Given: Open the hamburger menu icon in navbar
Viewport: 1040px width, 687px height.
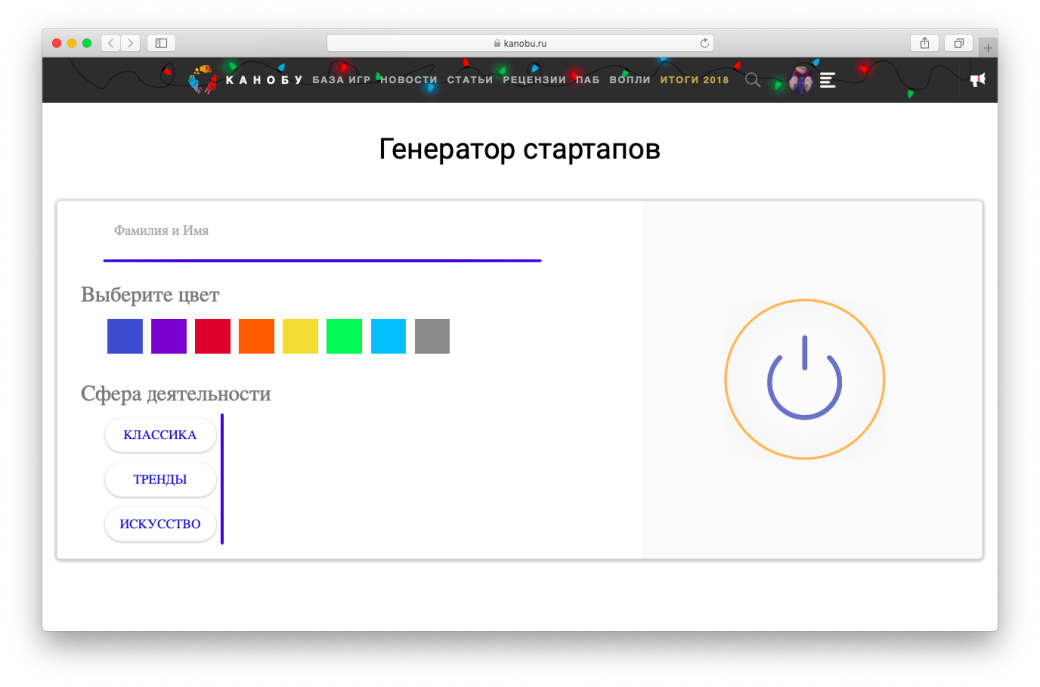Looking at the screenshot, I should click(x=827, y=80).
